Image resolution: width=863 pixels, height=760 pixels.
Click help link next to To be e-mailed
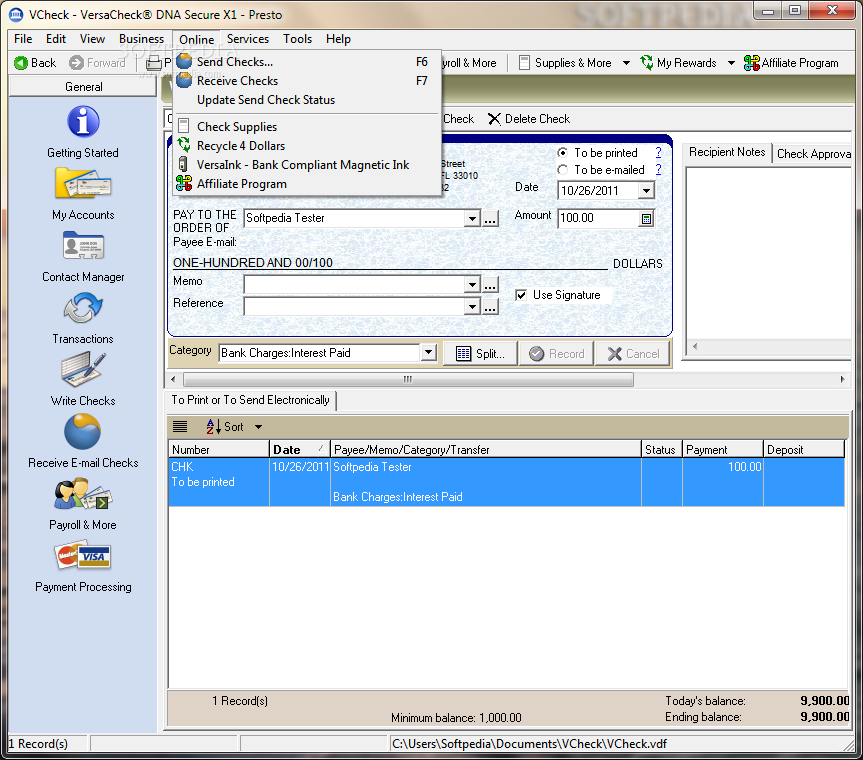pos(658,170)
